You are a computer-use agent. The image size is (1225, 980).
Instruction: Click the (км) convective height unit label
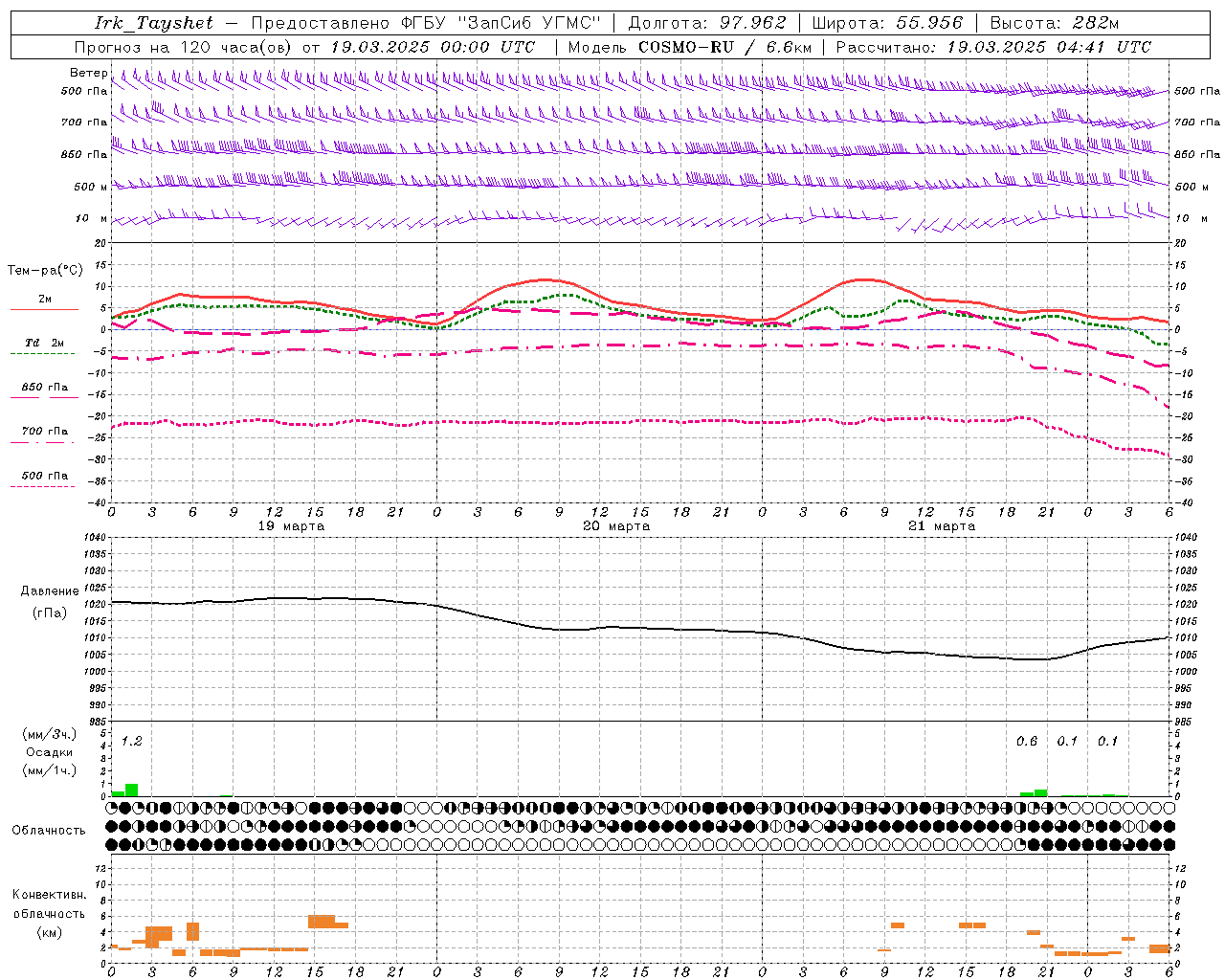[x=50, y=931]
